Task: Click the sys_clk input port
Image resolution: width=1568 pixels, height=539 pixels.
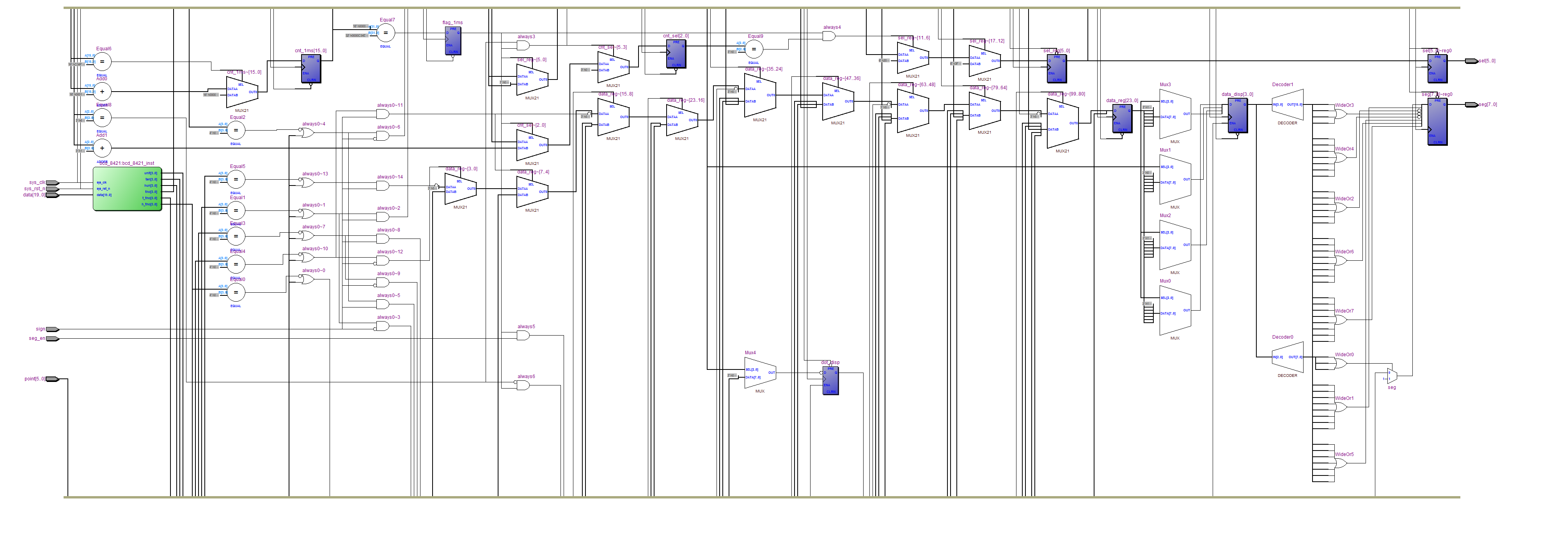Action: pos(52,182)
